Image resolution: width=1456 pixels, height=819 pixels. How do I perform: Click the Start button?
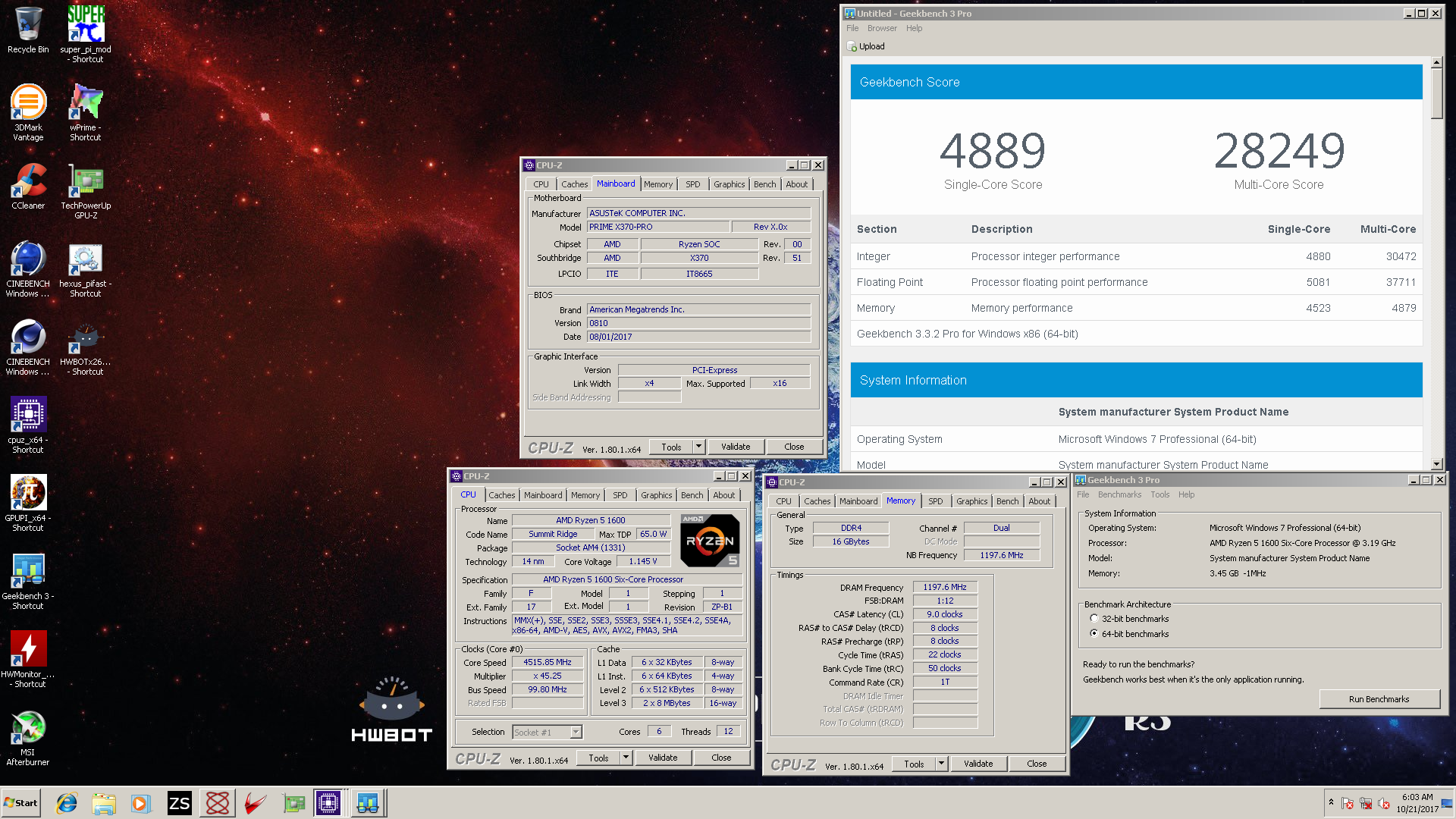20,803
